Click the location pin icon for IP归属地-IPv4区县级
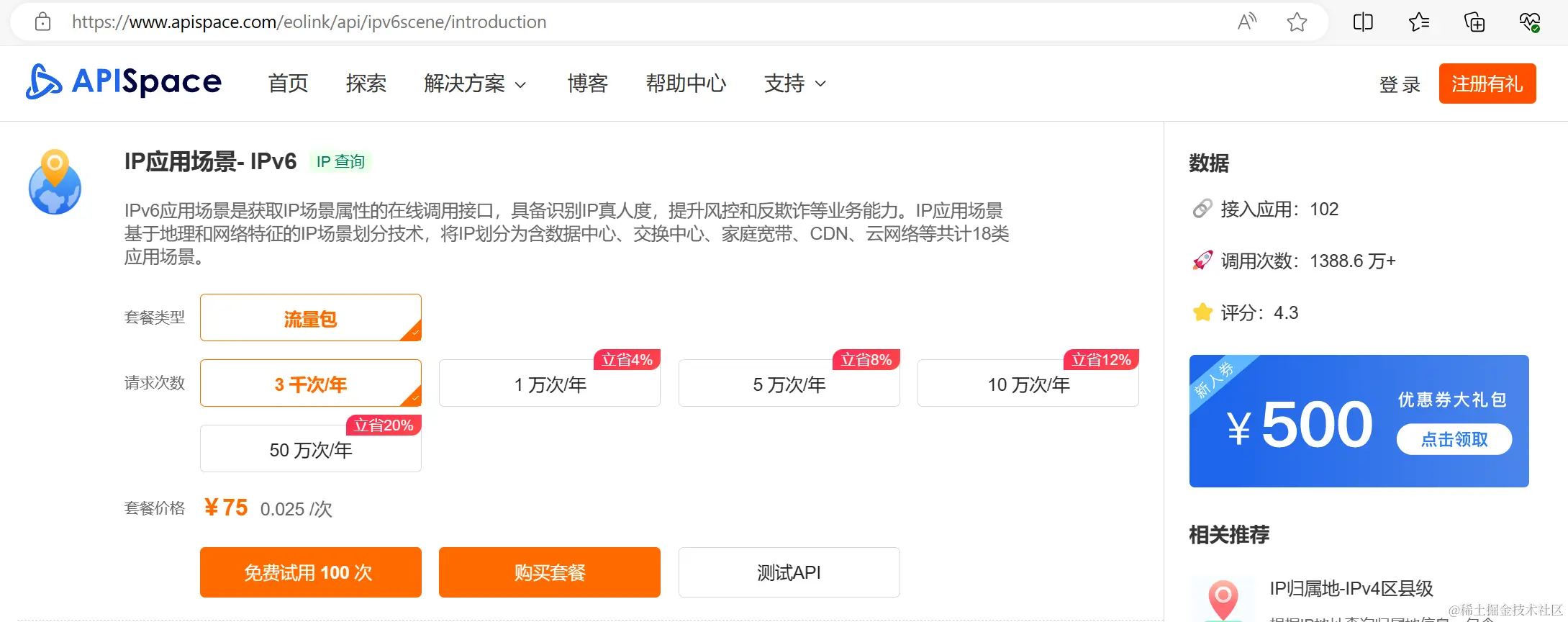Viewport: 1568px width, 622px height. [x=1223, y=599]
